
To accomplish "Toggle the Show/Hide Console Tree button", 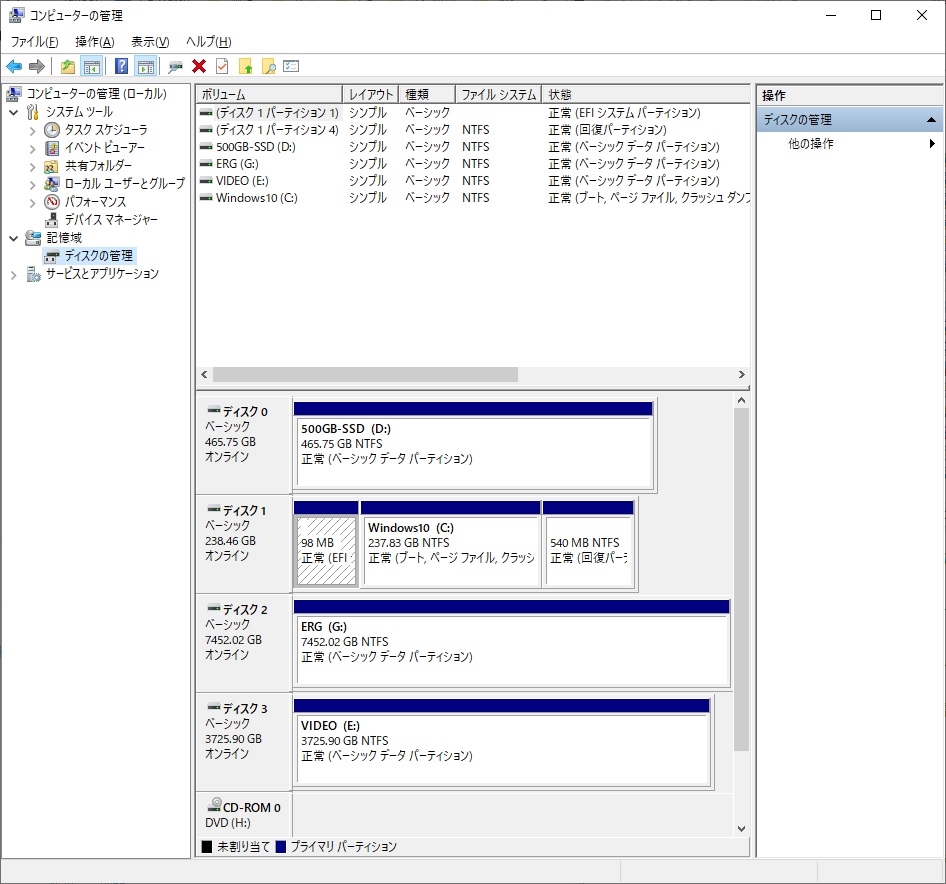I will coord(92,66).
